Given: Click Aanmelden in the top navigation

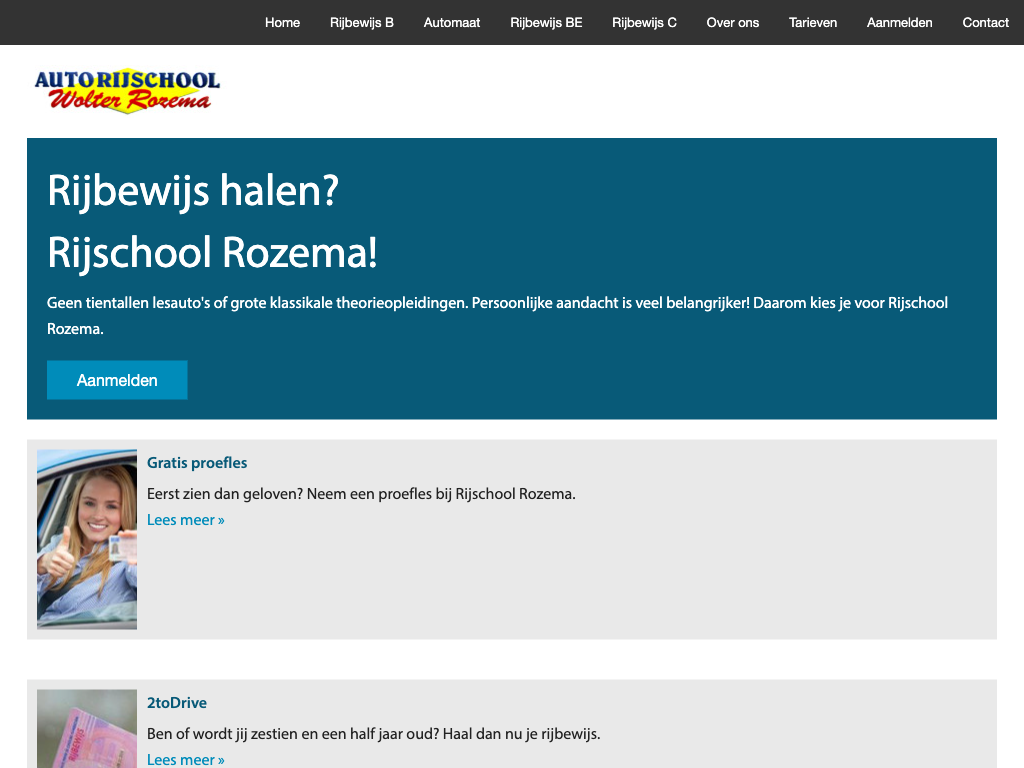Looking at the screenshot, I should (900, 22).
